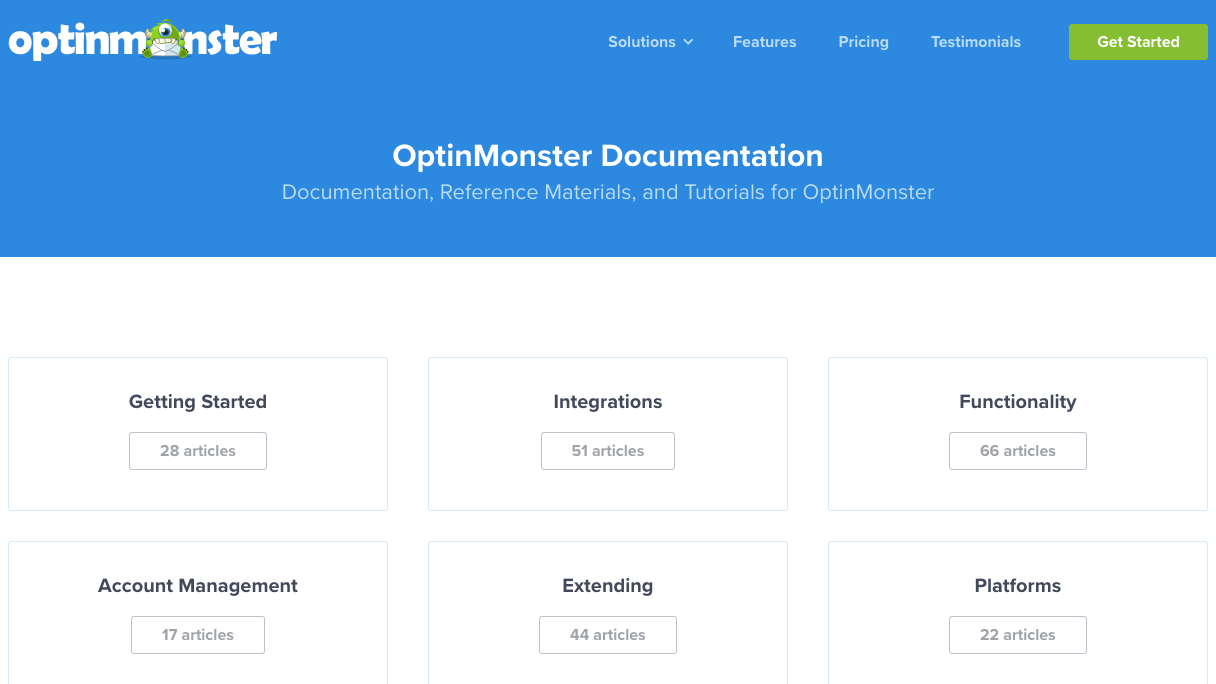
Task: View the 44 articles button
Action: click(x=608, y=635)
